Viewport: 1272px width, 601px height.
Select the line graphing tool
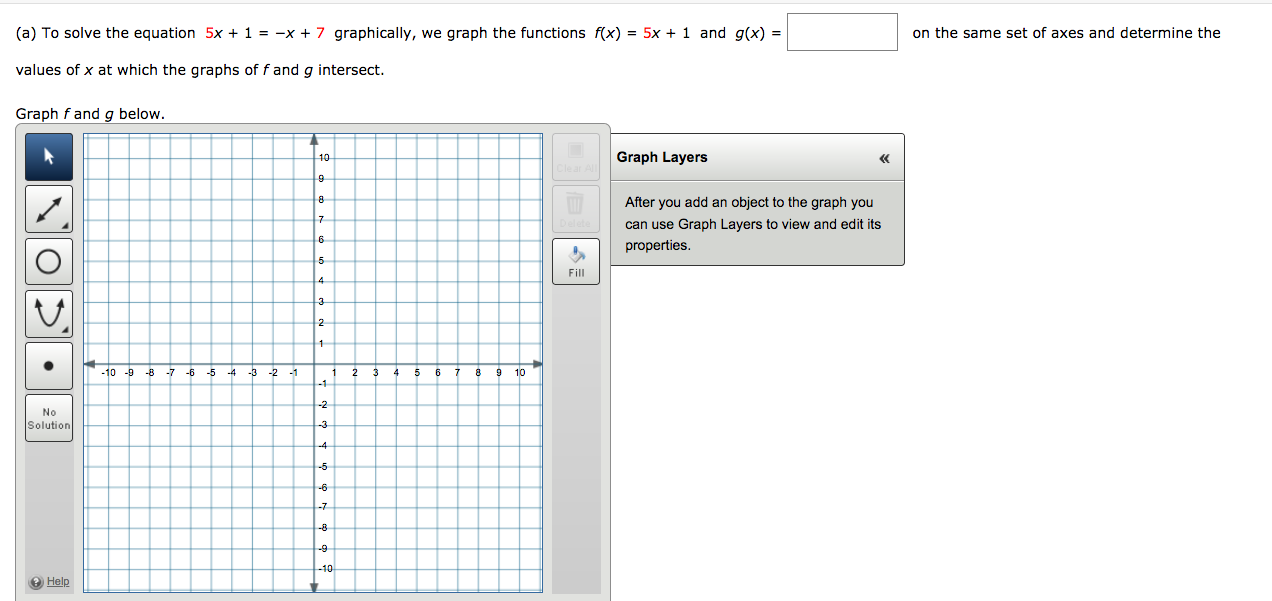(48, 209)
